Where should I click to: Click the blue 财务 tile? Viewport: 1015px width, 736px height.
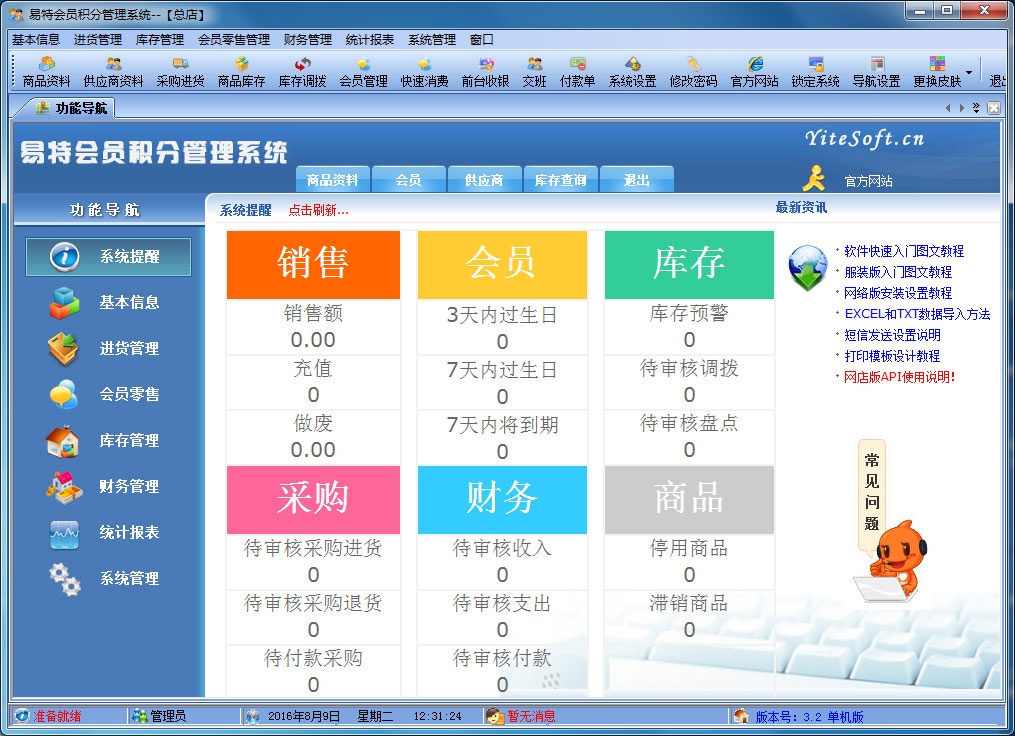pos(502,499)
